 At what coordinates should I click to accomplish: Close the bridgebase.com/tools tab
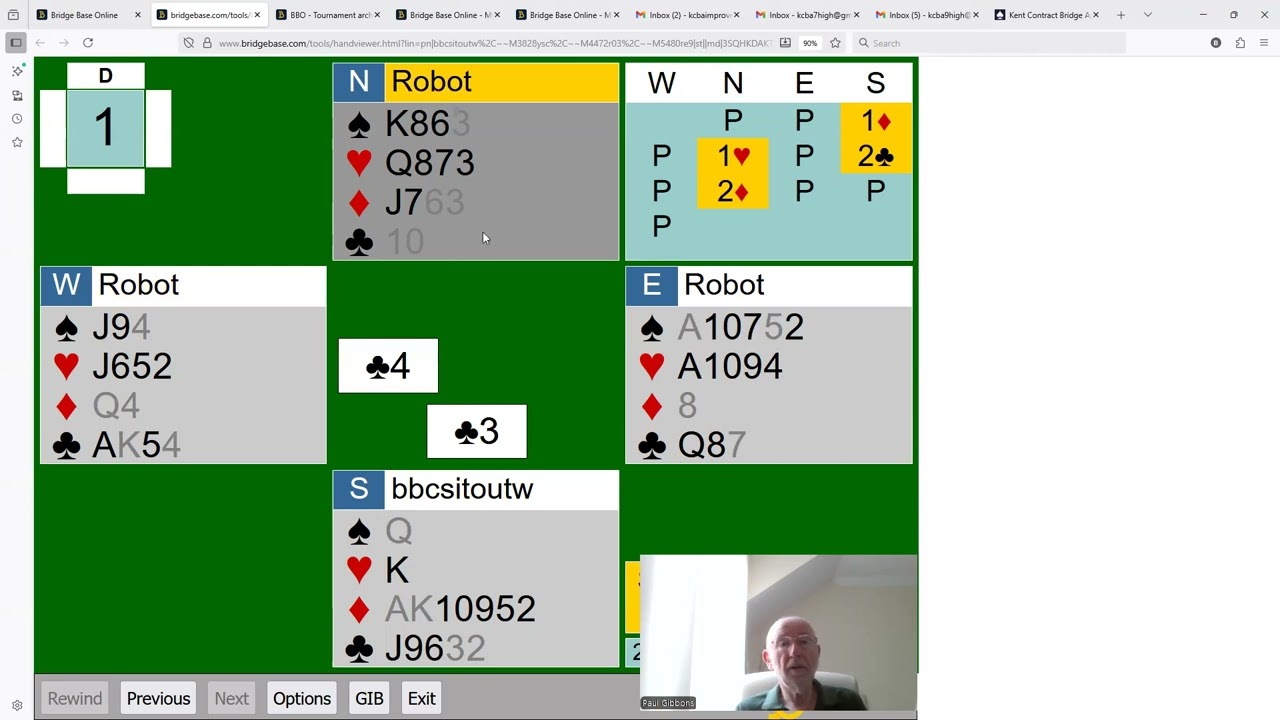tap(257, 15)
